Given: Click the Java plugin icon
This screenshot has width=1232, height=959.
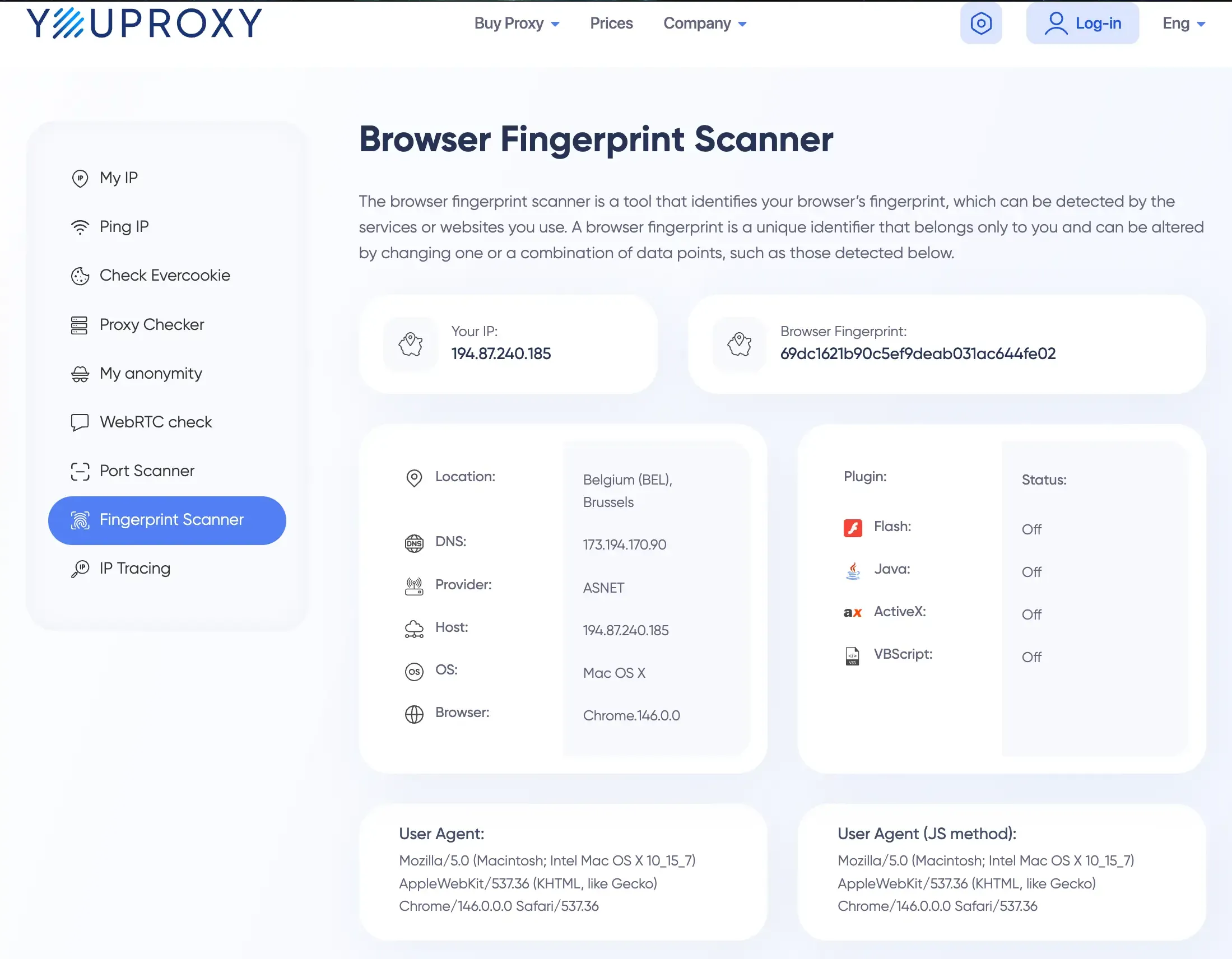Looking at the screenshot, I should [x=852, y=570].
